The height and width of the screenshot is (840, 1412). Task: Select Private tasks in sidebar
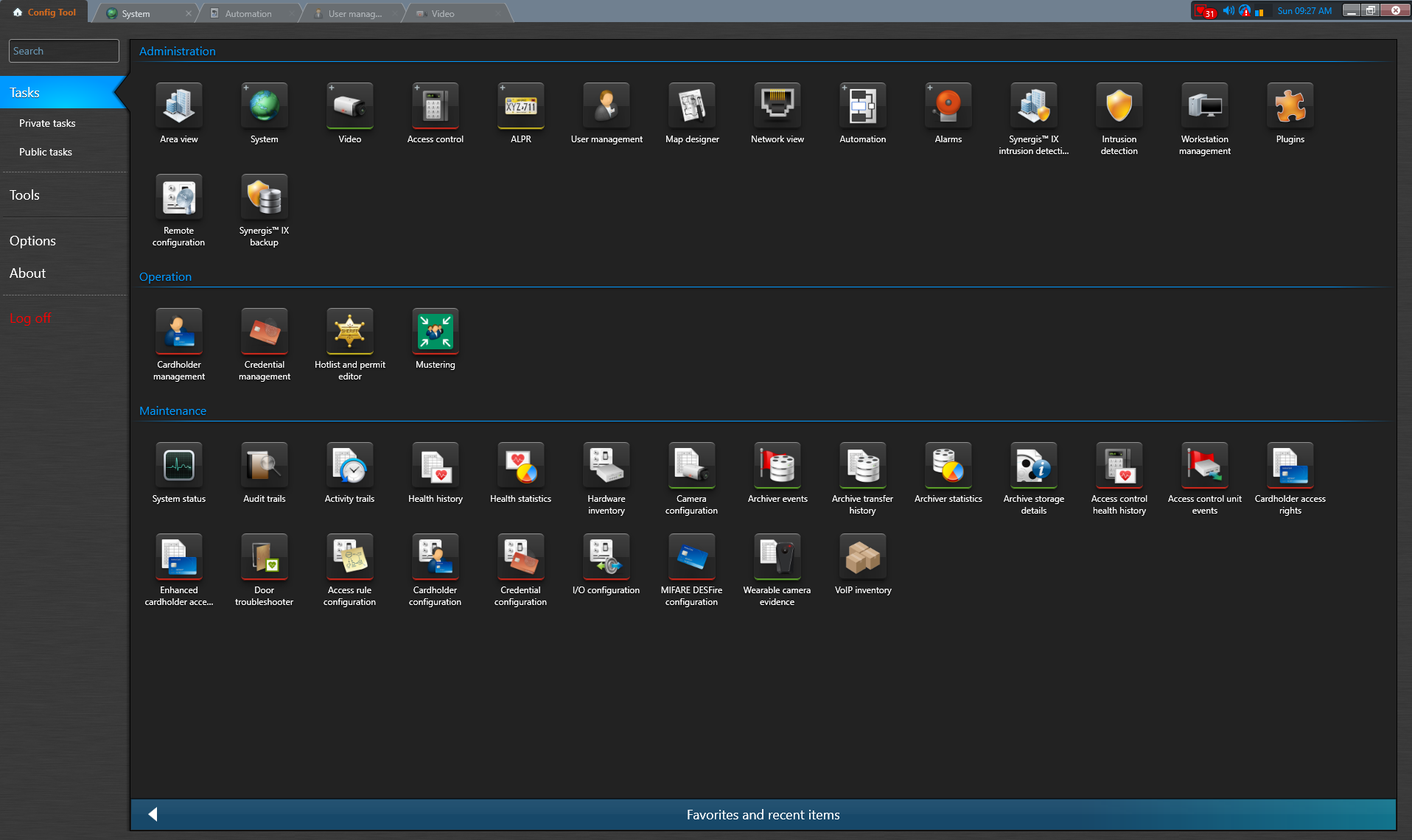pos(47,123)
